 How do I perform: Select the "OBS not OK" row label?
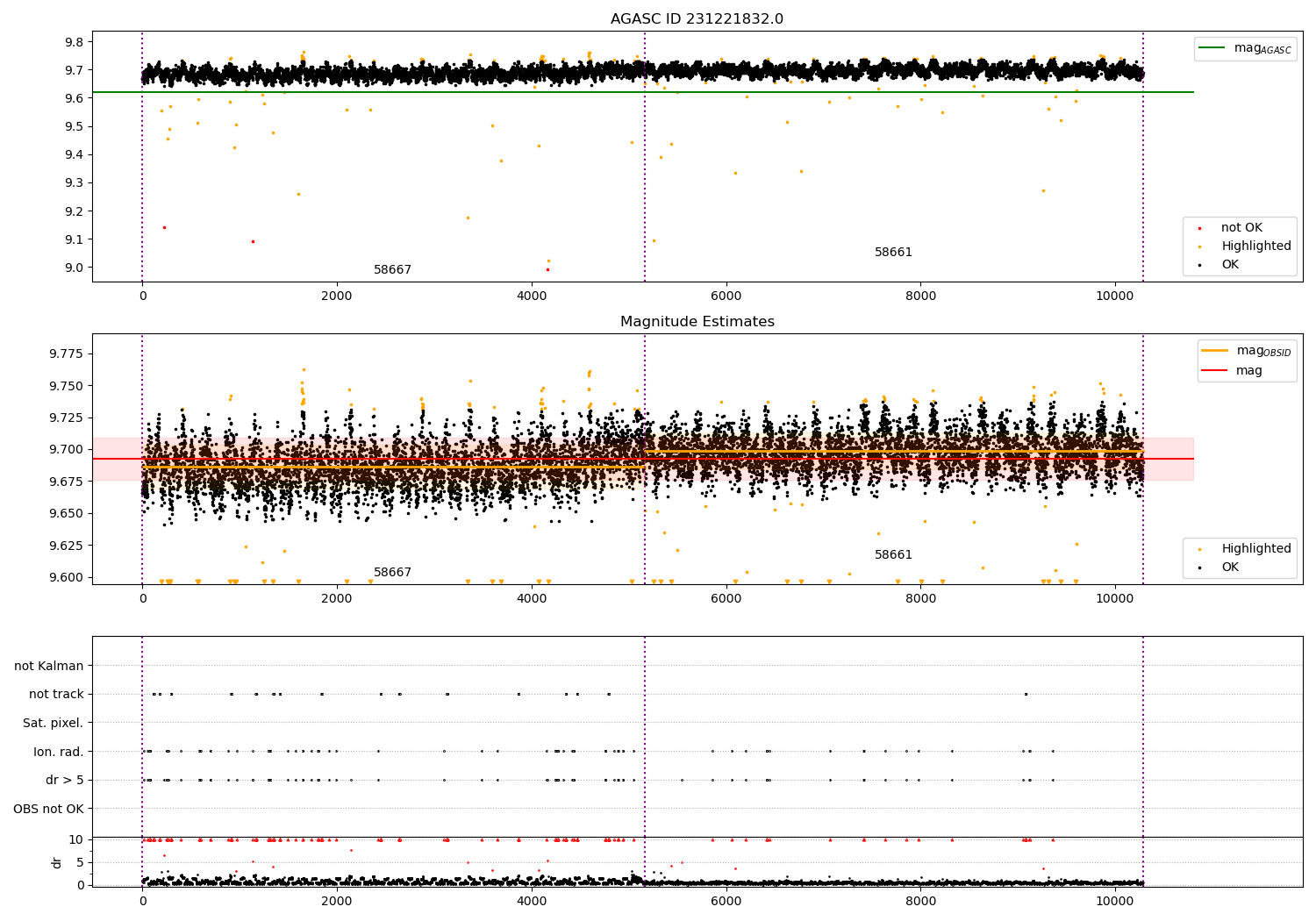click(49, 809)
